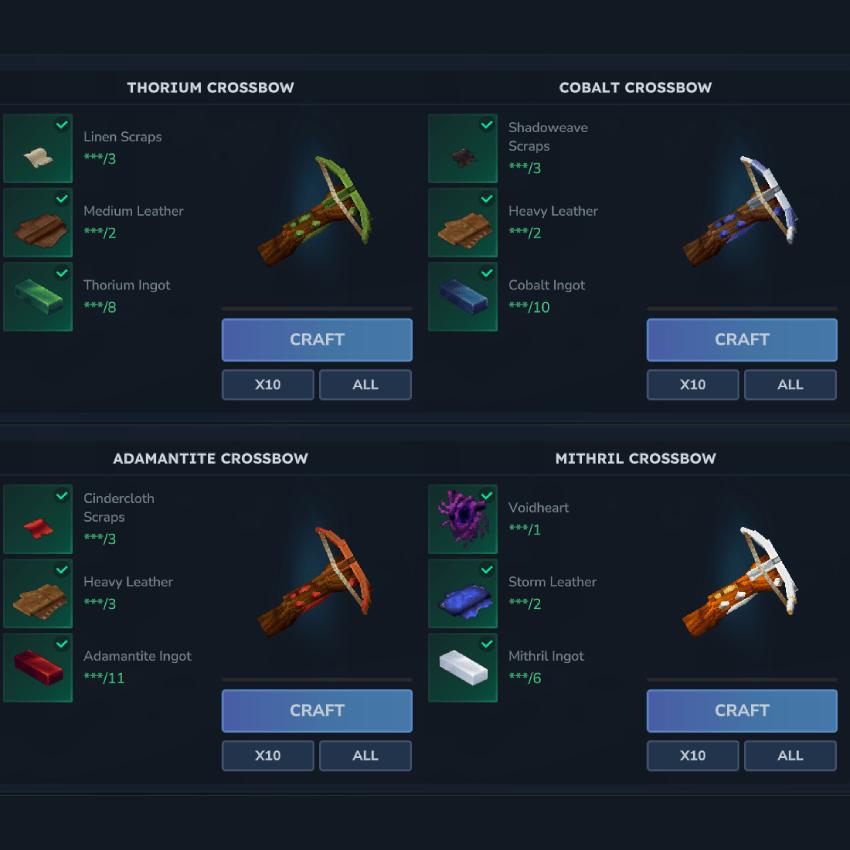Screen dimensions: 850x850
Task: Craft ten Mithril Crossbows with X10
Action: [x=693, y=756]
